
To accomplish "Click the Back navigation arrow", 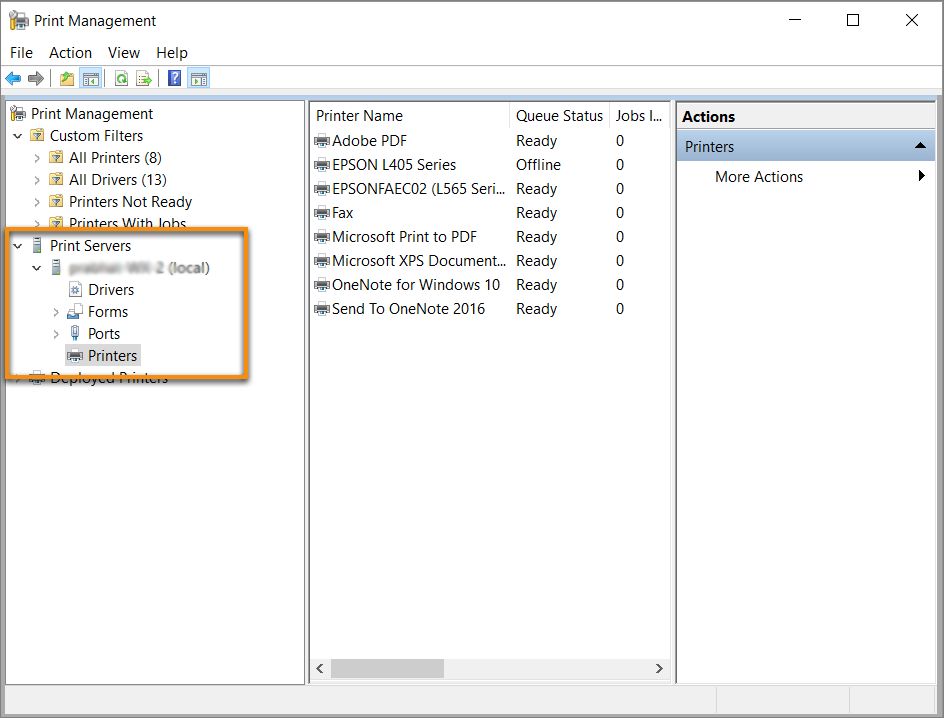I will coord(12,78).
